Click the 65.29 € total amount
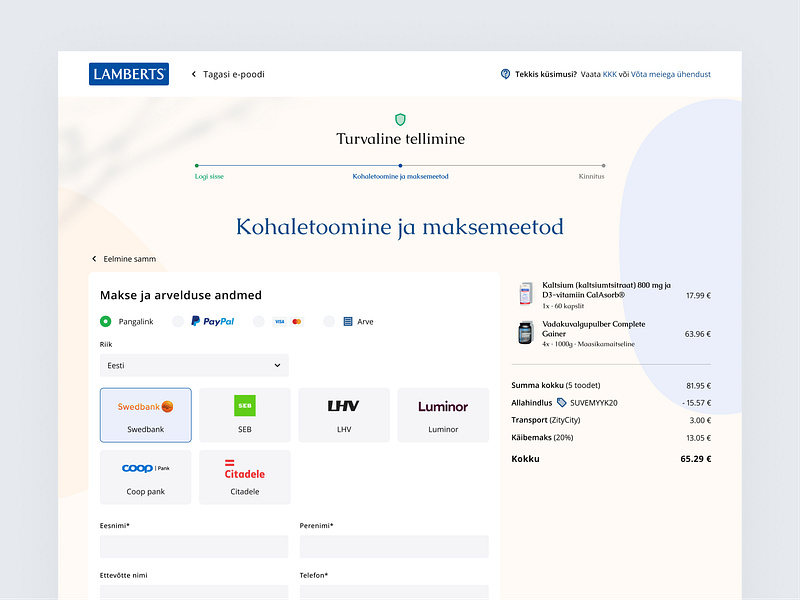The image size is (800, 600). pos(695,459)
